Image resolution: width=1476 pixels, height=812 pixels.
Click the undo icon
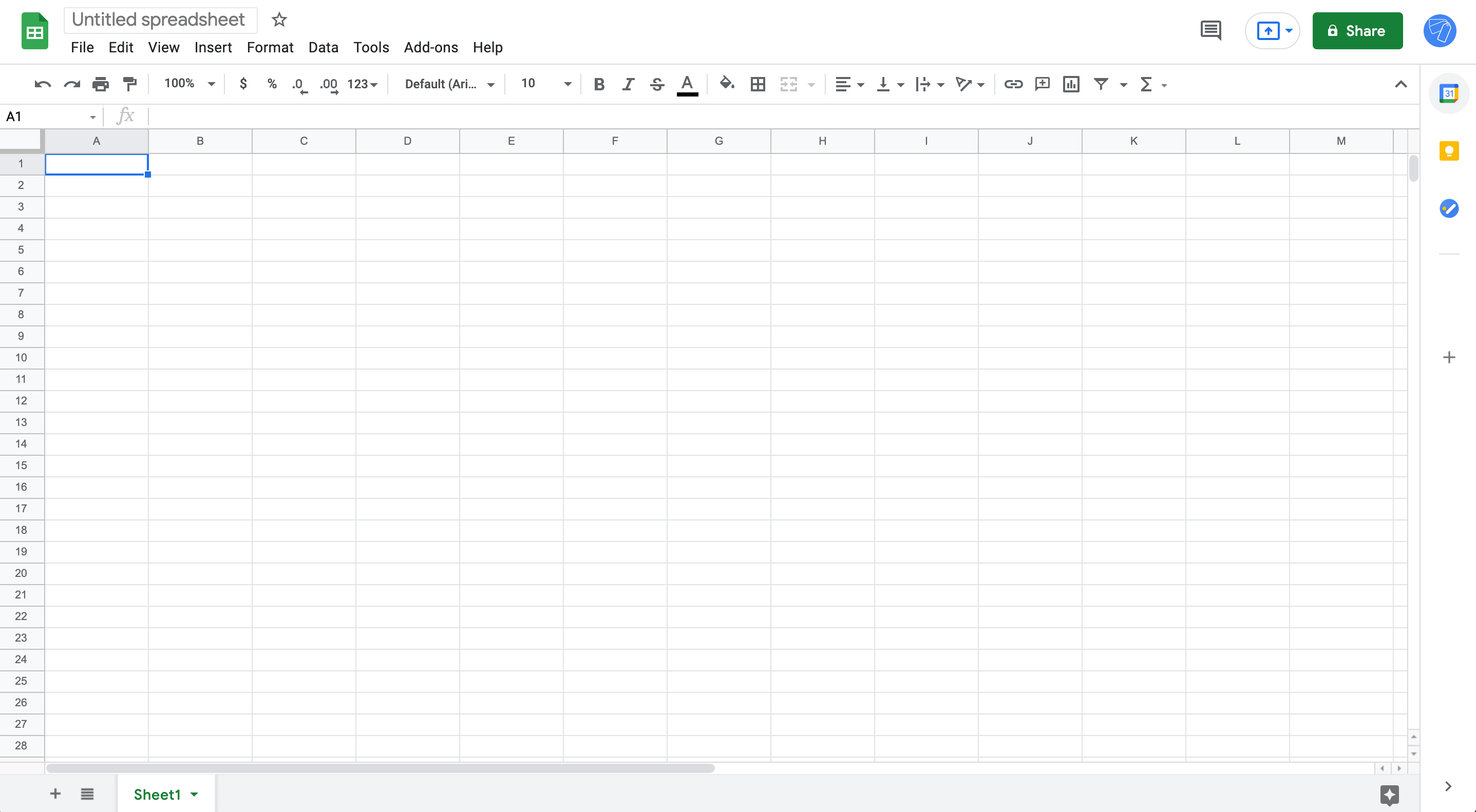[x=42, y=84]
